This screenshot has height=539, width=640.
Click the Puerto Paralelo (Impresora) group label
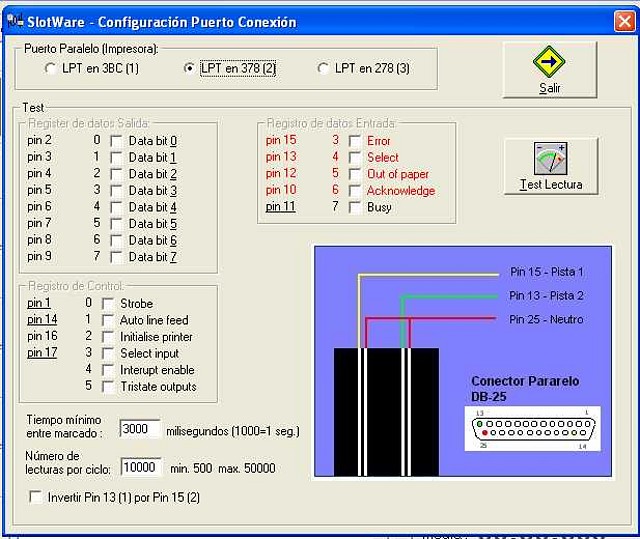[x=91, y=49]
